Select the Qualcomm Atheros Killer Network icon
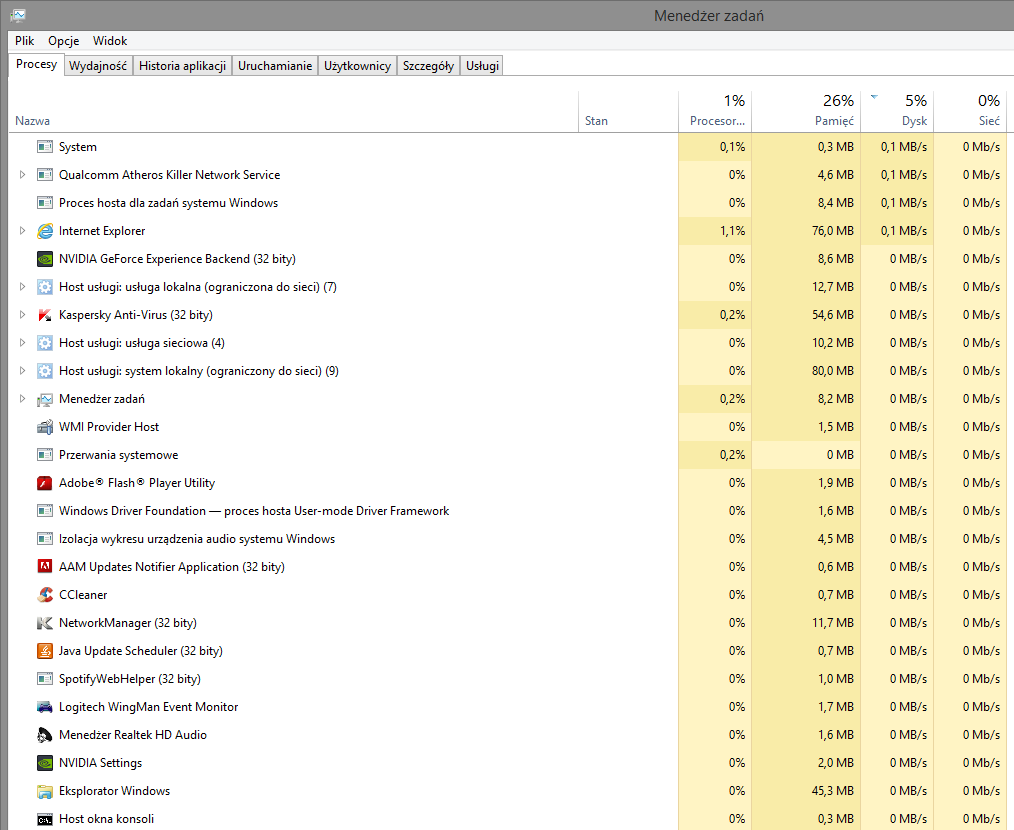Screen dimensions: 1014x830 coord(45,175)
